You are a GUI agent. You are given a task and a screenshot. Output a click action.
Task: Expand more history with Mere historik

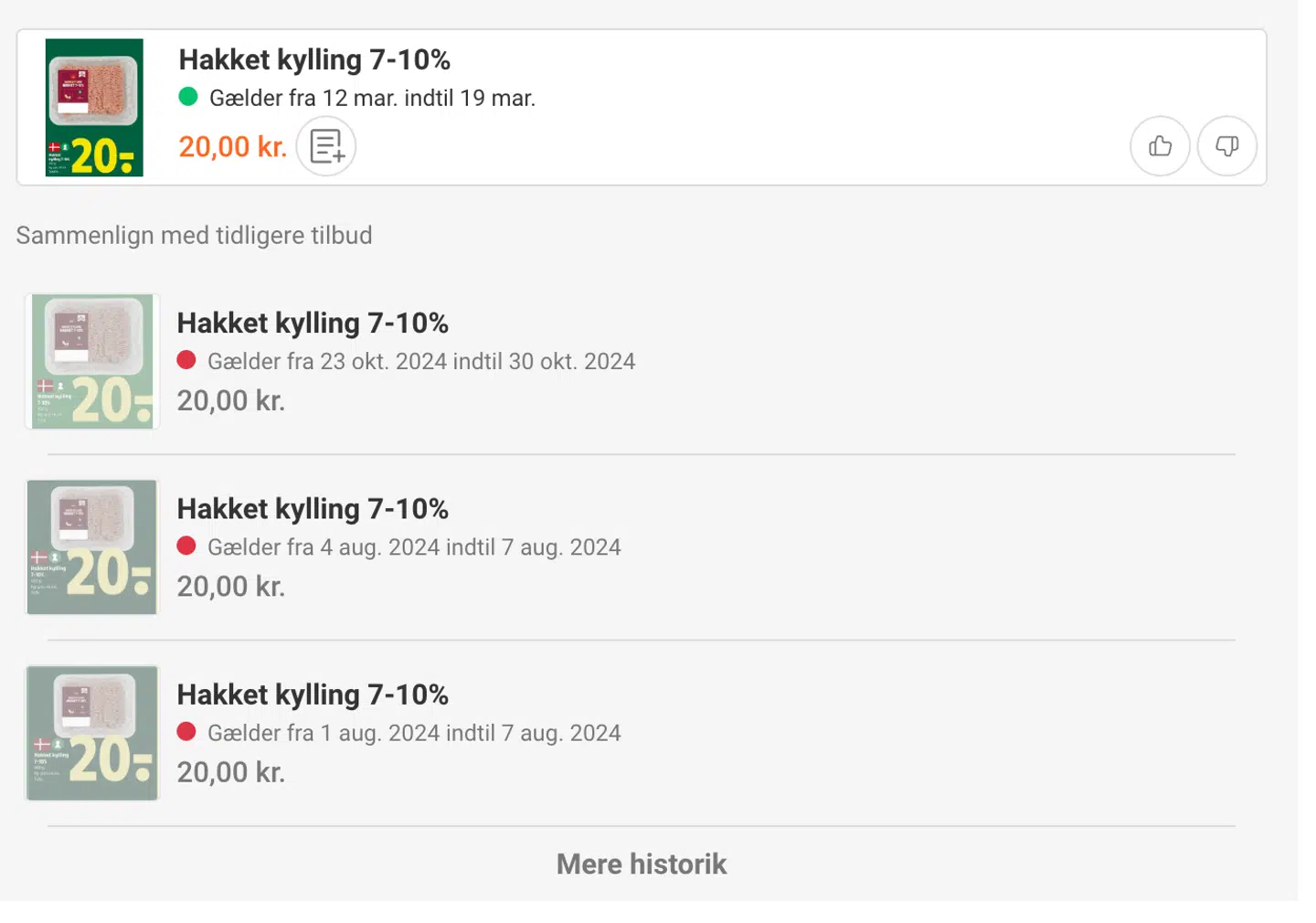pyautogui.click(x=642, y=865)
